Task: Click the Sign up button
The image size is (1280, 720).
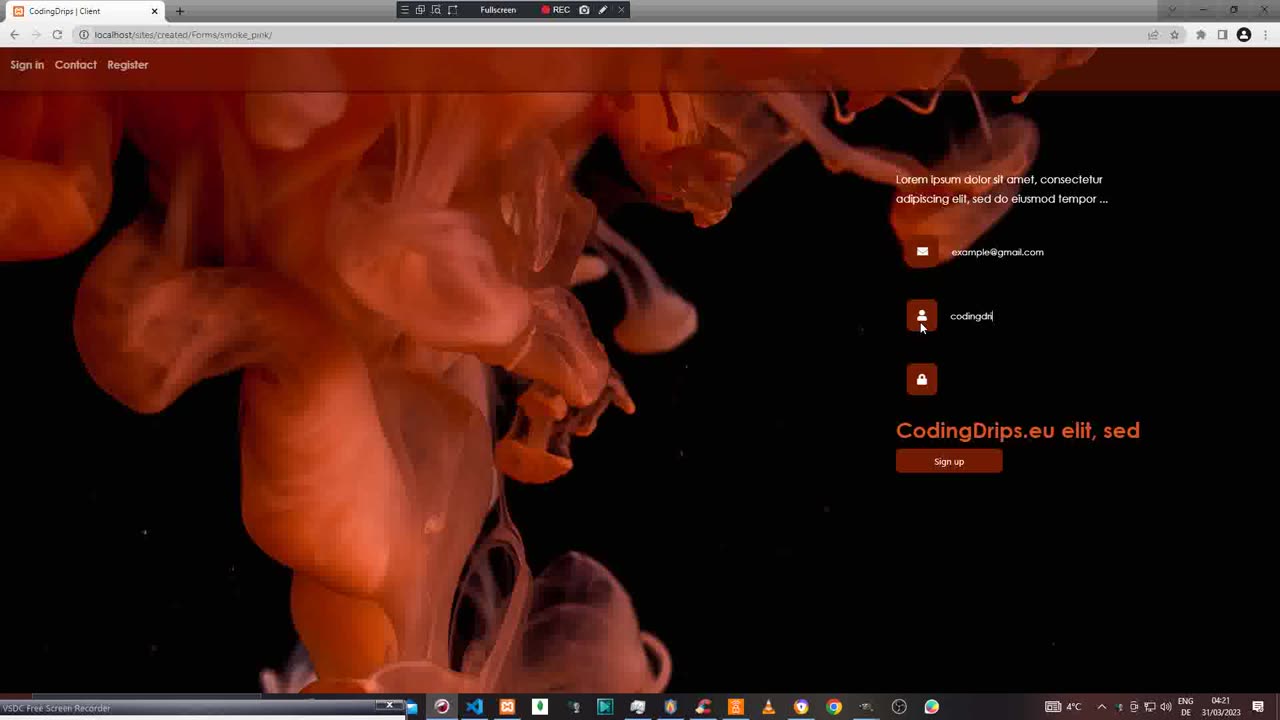Action: [x=949, y=461]
